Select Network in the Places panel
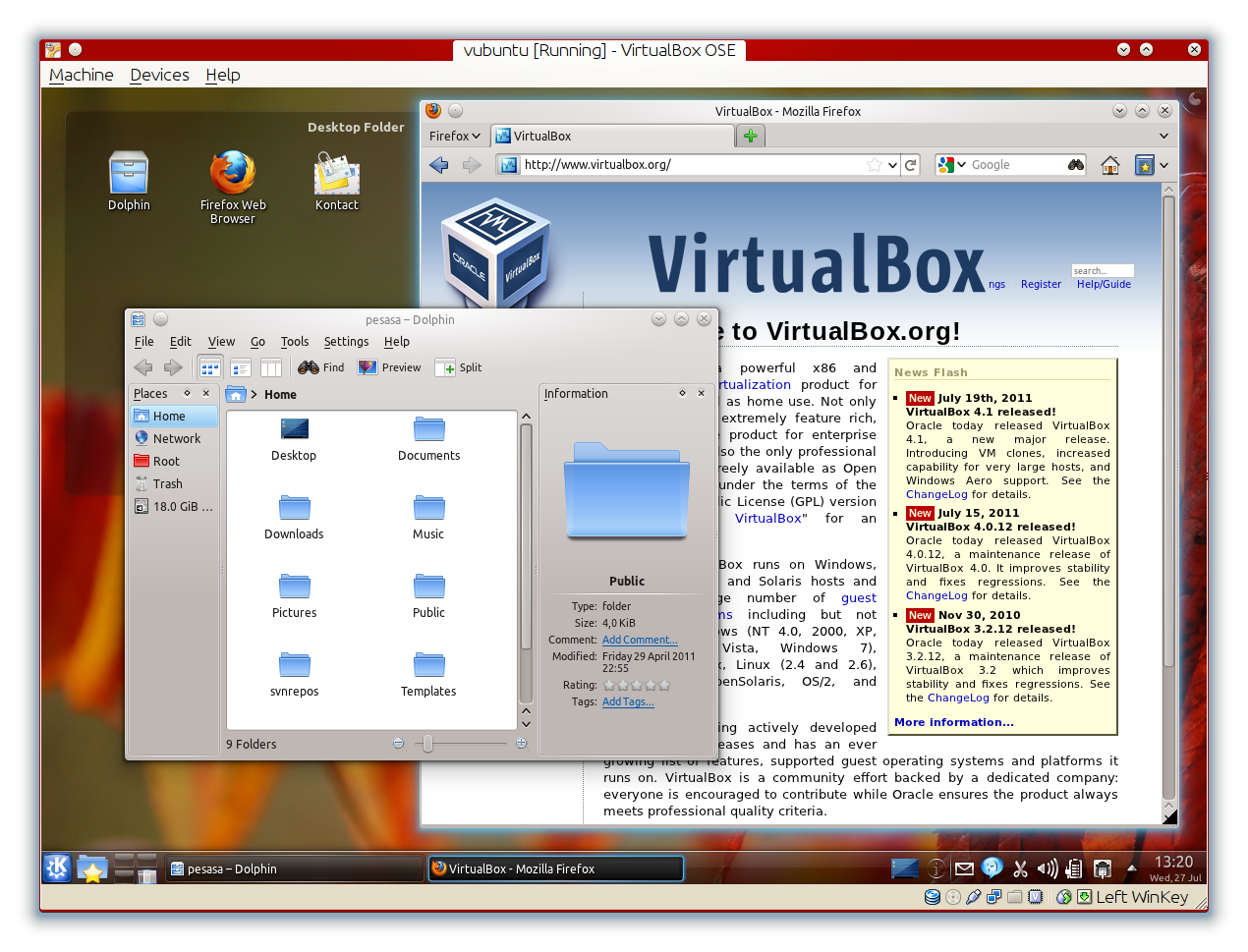Viewport: 1248px width, 952px height. tap(173, 439)
